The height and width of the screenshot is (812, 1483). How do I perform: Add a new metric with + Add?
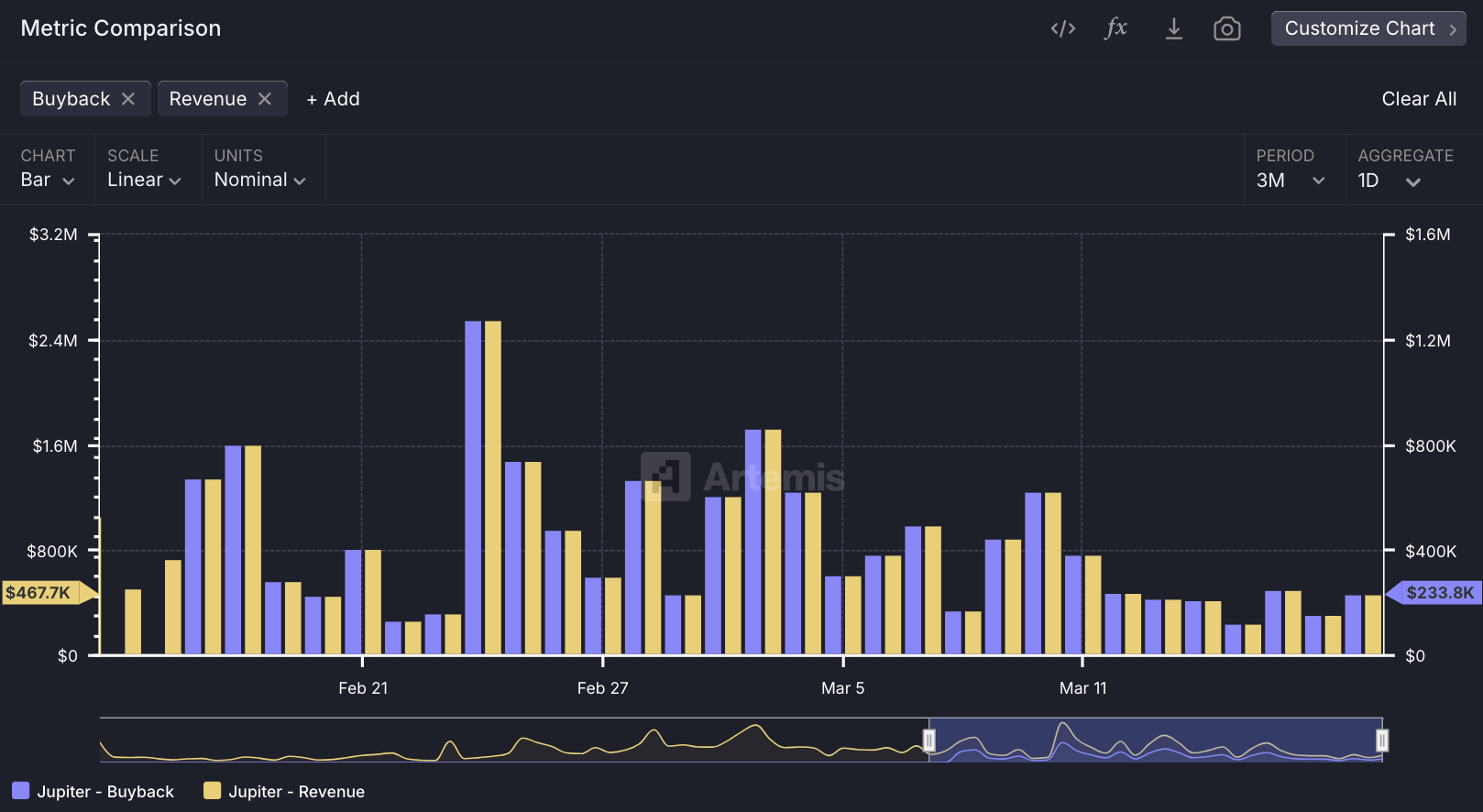click(333, 99)
